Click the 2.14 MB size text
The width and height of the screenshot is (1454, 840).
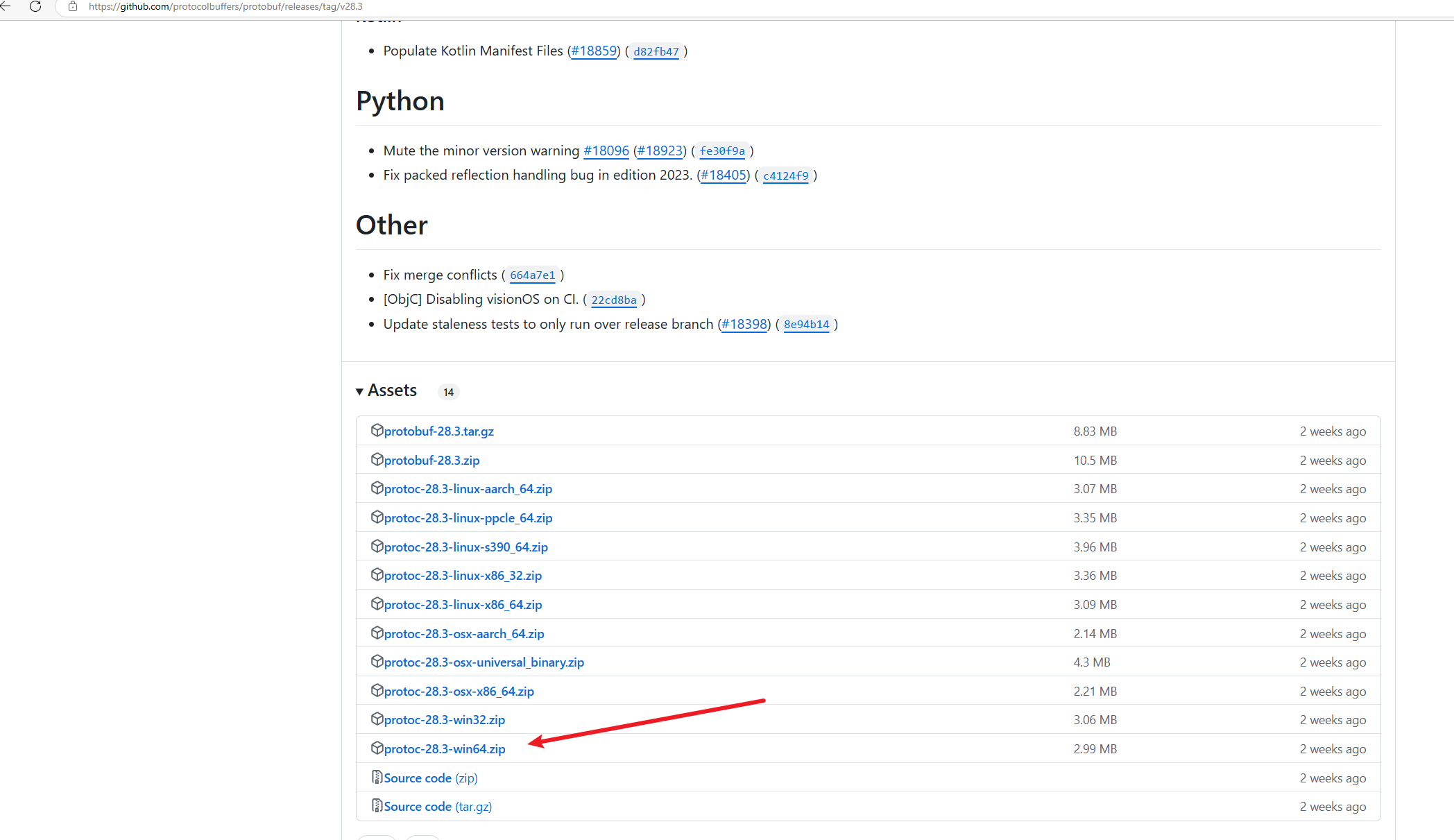pyautogui.click(x=1095, y=634)
